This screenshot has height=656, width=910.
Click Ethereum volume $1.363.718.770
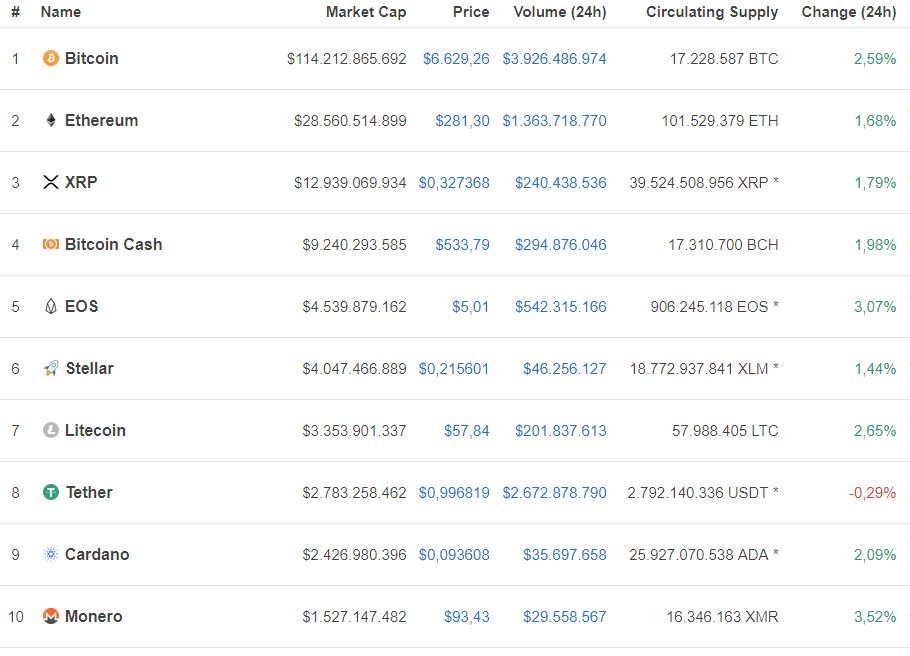[554, 121]
